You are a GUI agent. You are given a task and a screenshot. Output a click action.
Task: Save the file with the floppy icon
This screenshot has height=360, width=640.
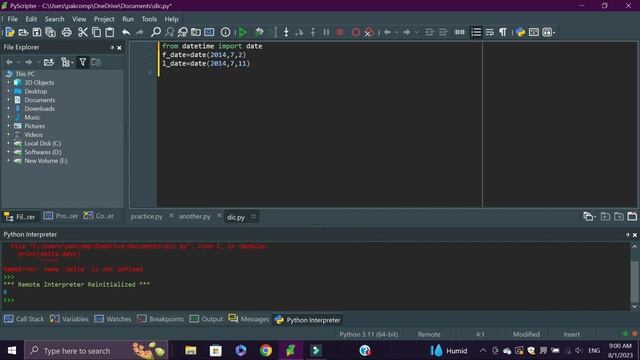[37, 32]
